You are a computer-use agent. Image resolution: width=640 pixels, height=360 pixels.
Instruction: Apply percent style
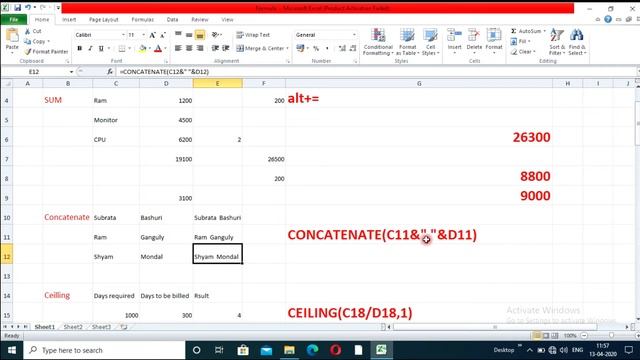tap(316, 49)
